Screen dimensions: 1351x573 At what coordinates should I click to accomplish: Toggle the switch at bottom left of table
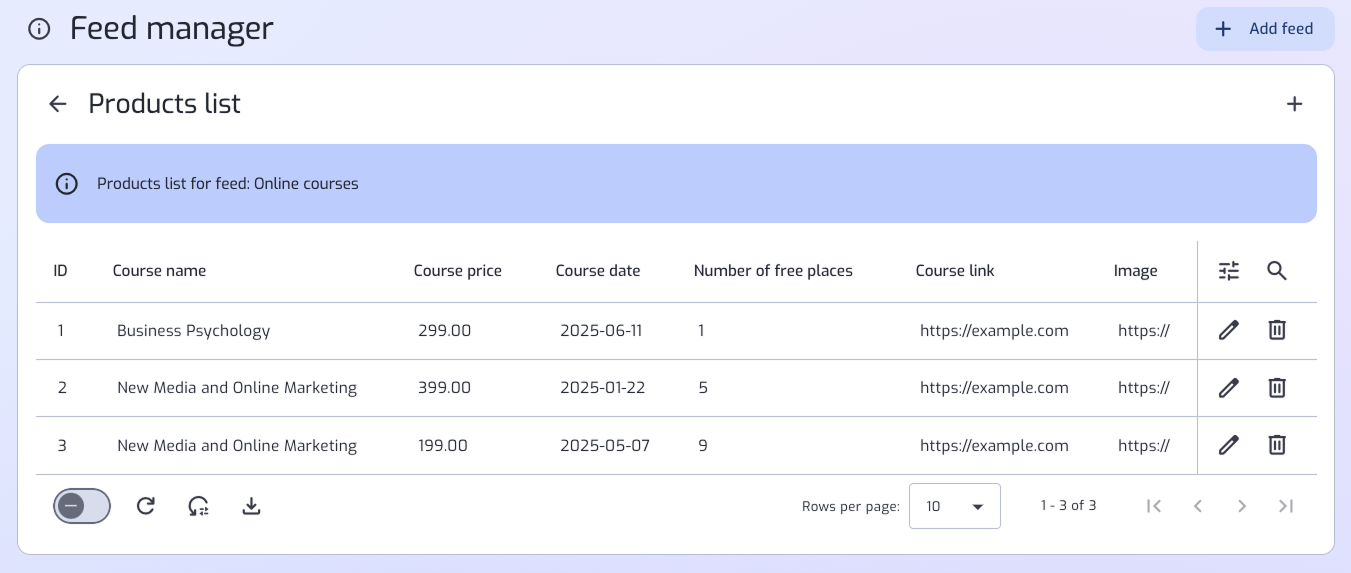[82, 506]
